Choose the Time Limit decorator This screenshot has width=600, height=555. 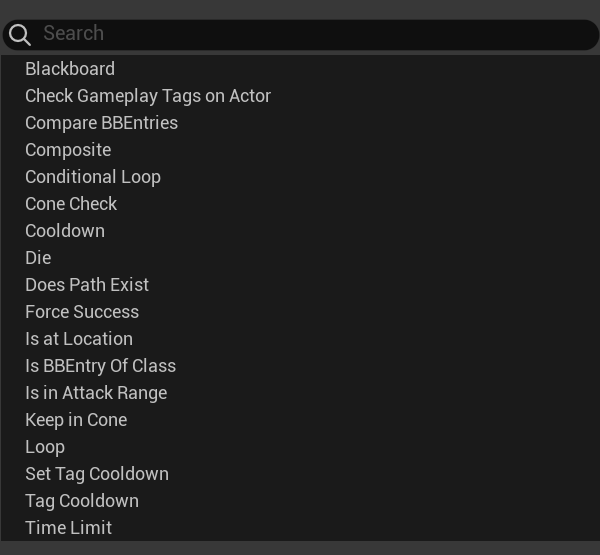point(68,528)
